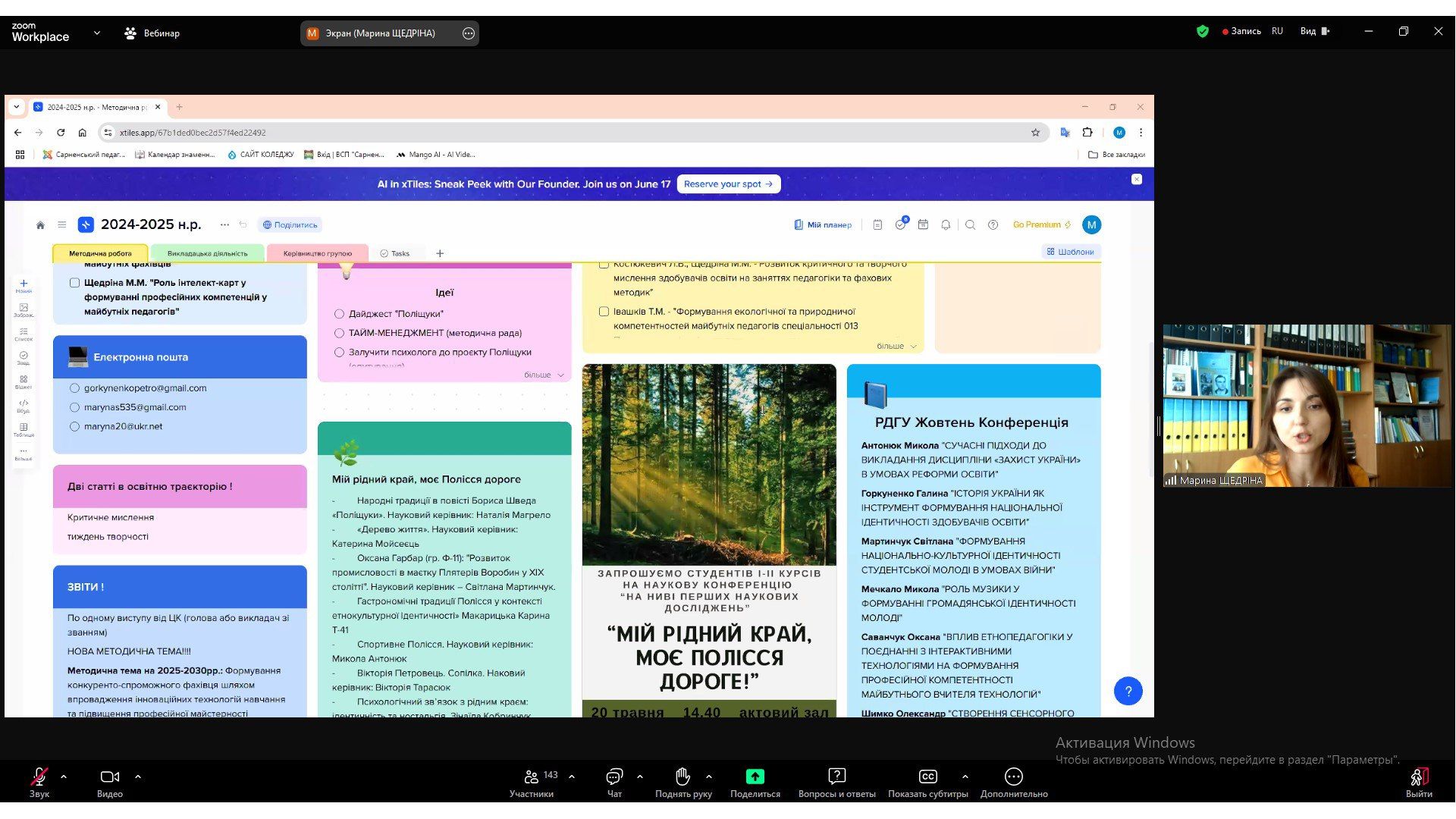This screenshot has width=1456, height=819.
Task: Open the M user avatar in xTiles
Action: tap(1092, 224)
